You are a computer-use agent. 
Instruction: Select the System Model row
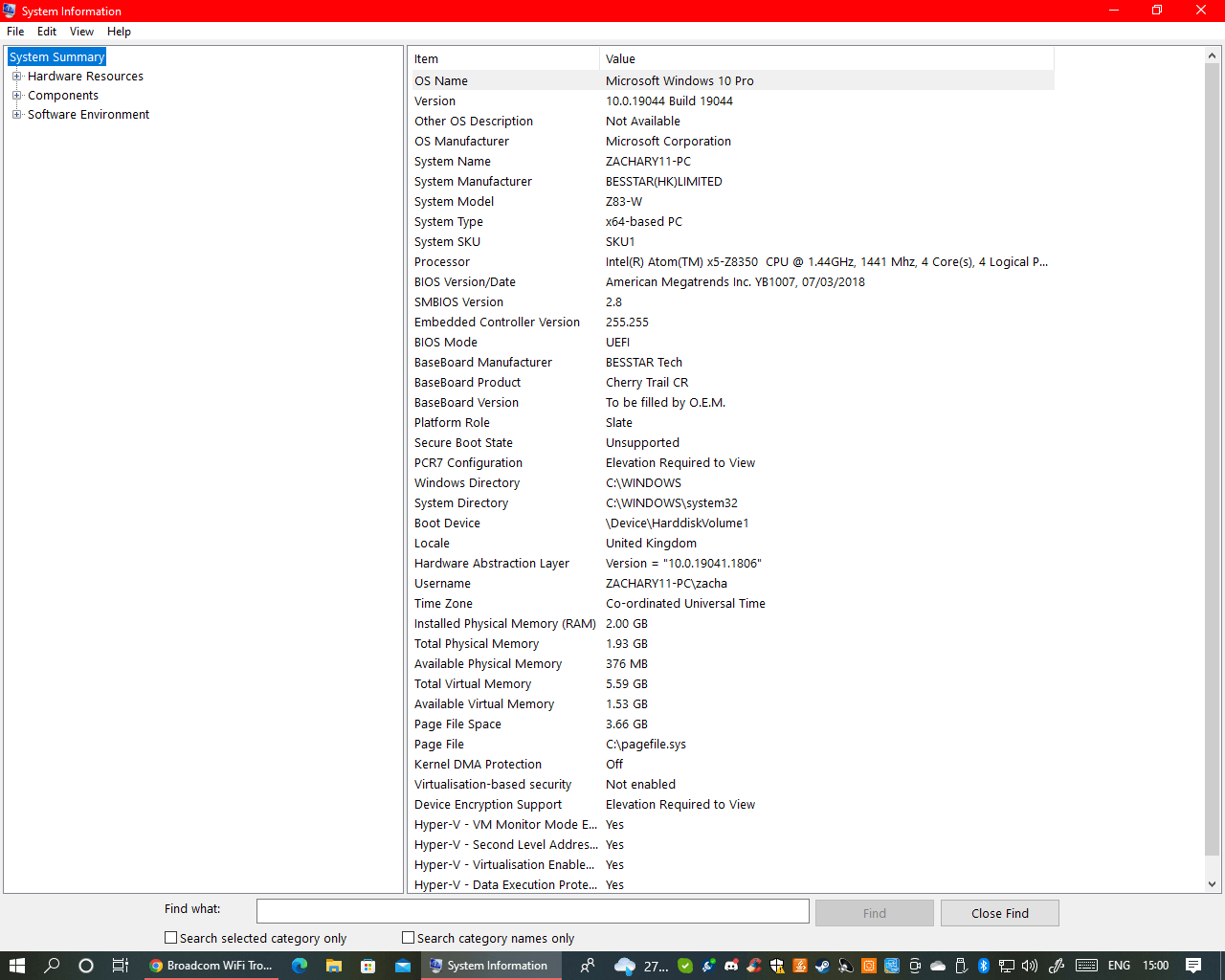(x=733, y=201)
